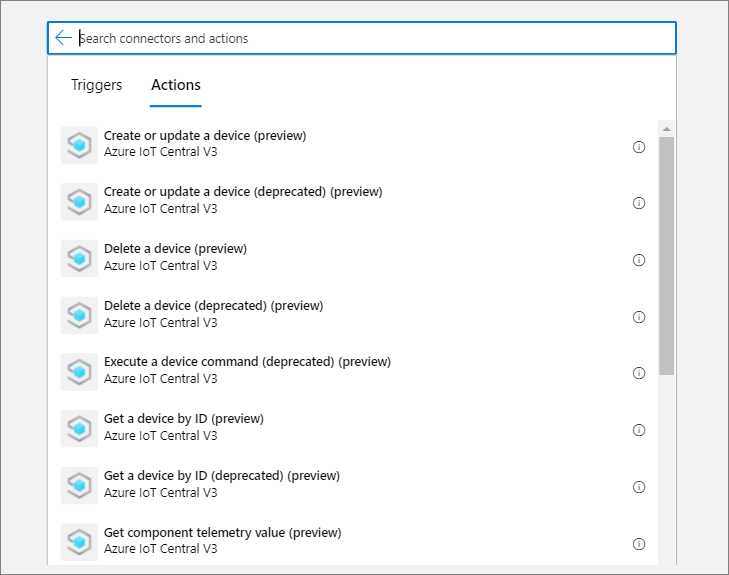This screenshot has height=575, width=729.
Task: Click the Azure IoT Central icon beside Get a device by ID (preview)
Action: point(79,429)
